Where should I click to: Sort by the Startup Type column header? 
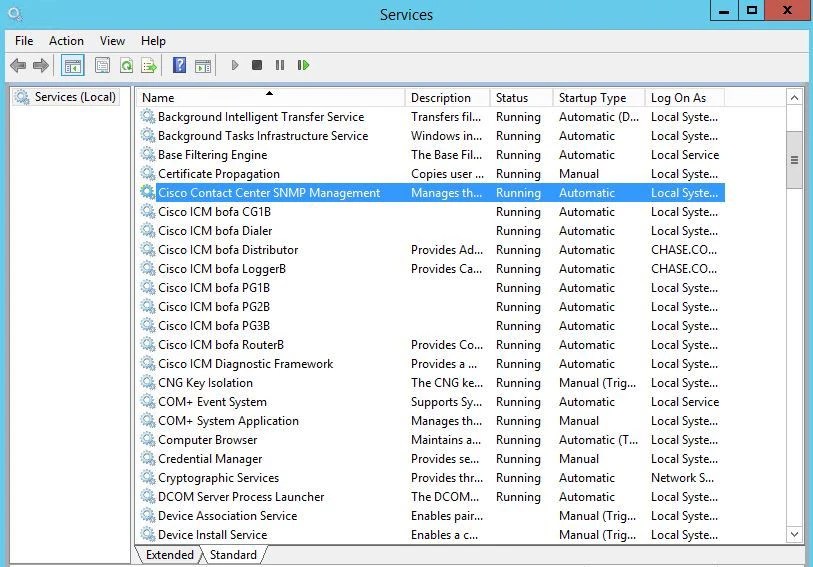598,97
